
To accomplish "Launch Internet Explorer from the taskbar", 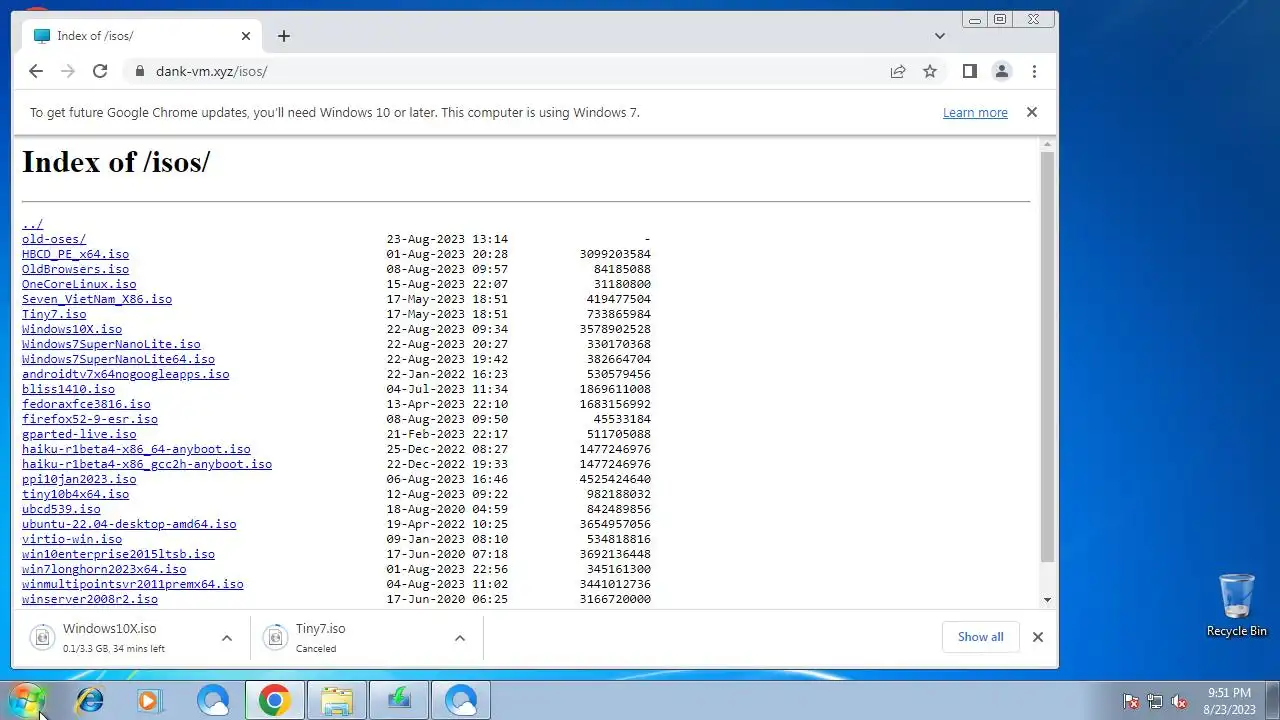I will (x=90, y=700).
